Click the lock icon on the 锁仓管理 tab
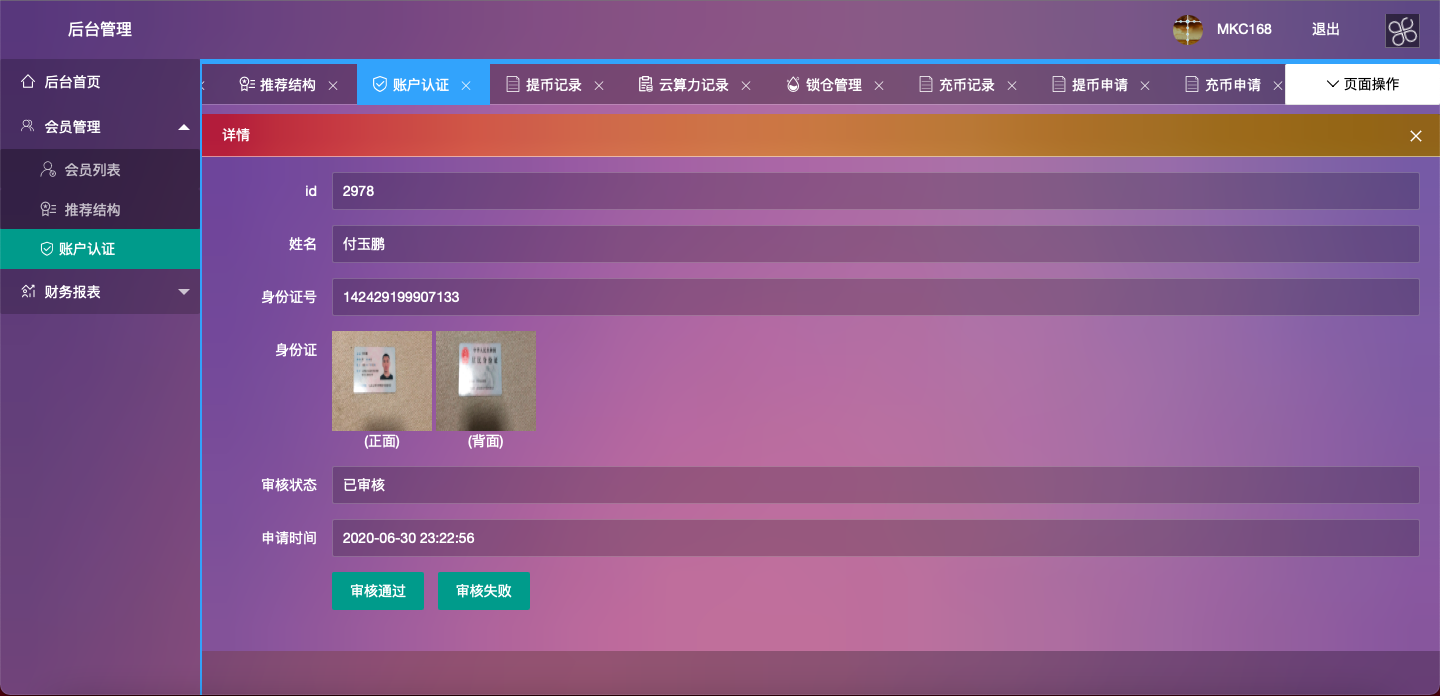This screenshot has width=1440, height=696. [792, 84]
